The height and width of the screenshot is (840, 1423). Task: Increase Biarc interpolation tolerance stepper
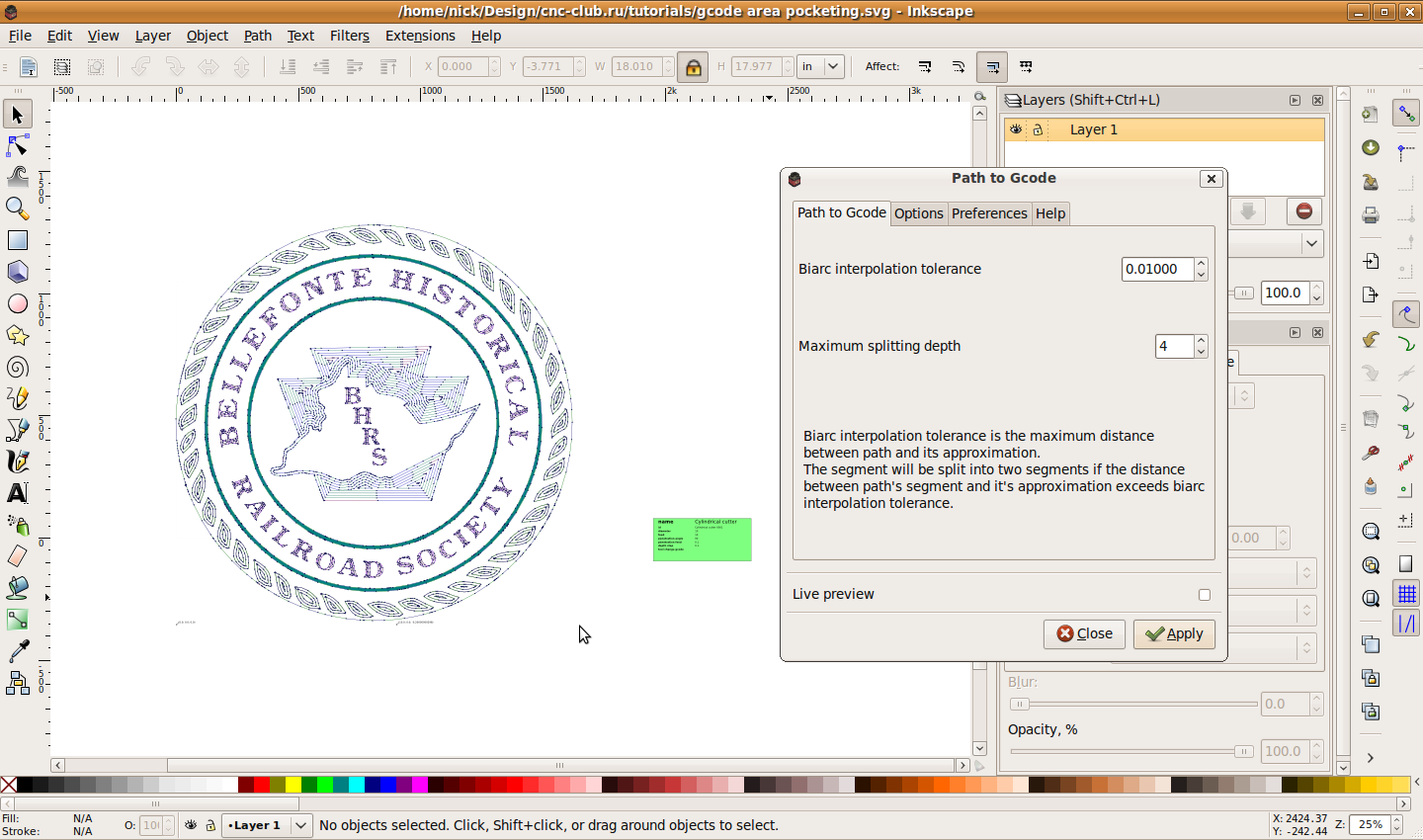(1201, 264)
